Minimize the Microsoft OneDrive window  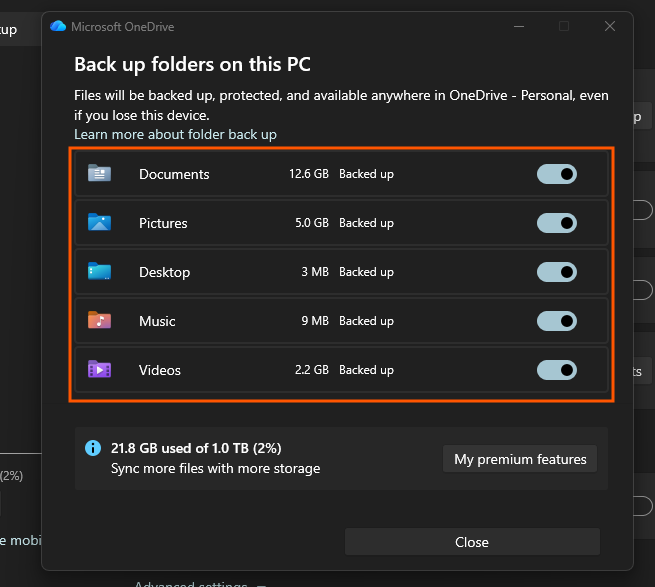pyautogui.click(x=519, y=26)
